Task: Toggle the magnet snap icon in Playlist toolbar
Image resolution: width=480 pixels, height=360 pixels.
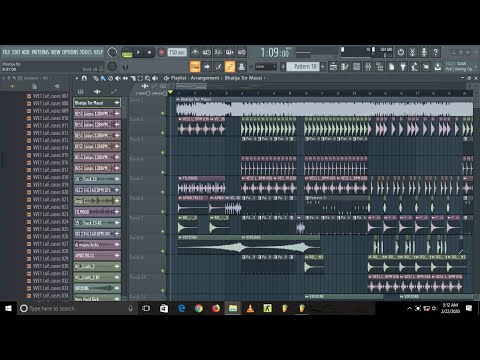Action: [84, 78]
